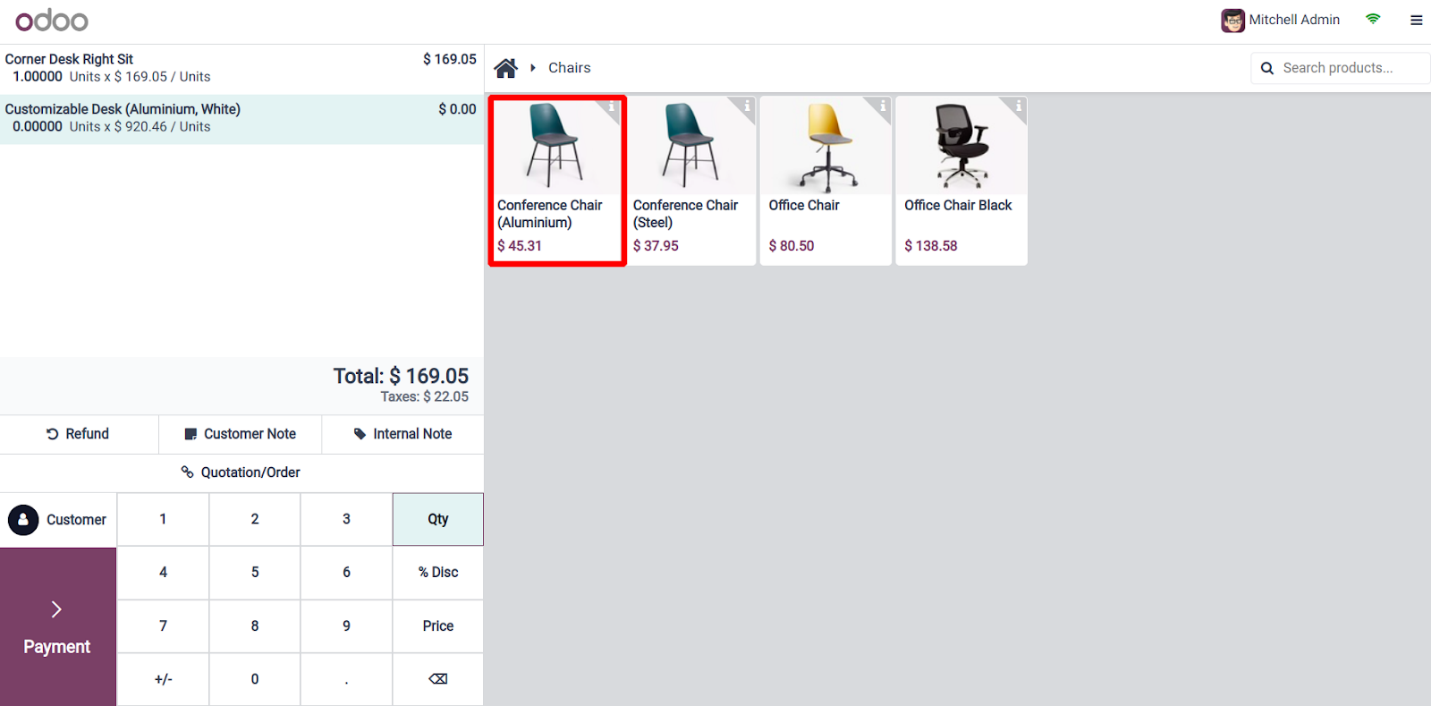Click info icon on Office Chair Black
Viewport: 1431px width, 706px height.
pos(1018,106)
